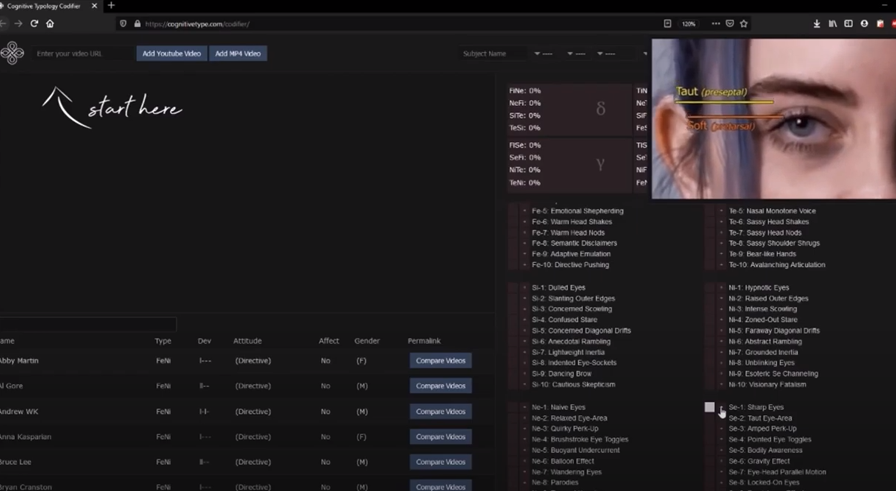The image size is (896, 491).
Task: Close the Cognitive Typology Codifier tab
Action: click(94, 6)
